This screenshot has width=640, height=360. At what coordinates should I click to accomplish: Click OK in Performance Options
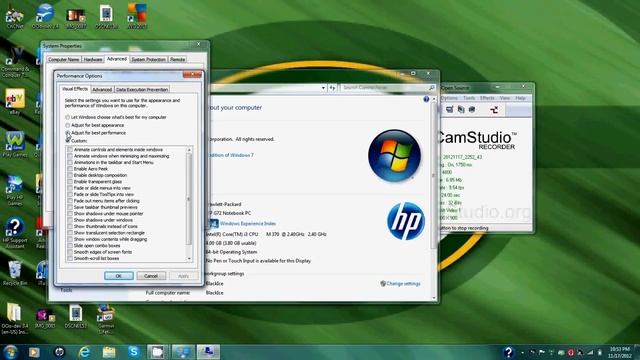pyautogui.click(x=118, y=276)
